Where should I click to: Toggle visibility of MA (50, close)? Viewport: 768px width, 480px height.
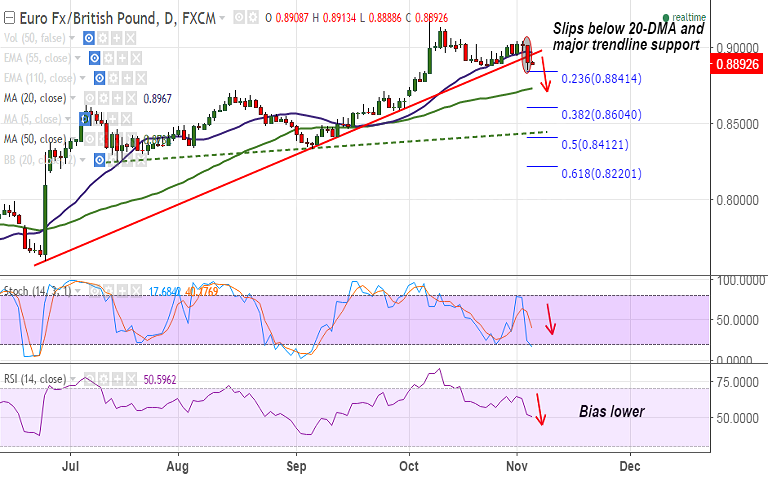coord(90,139)
